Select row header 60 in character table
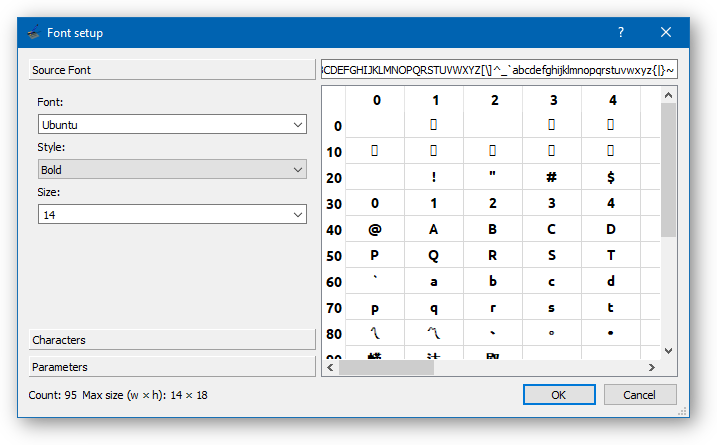717x445 pixels. (x=334, y=282)
